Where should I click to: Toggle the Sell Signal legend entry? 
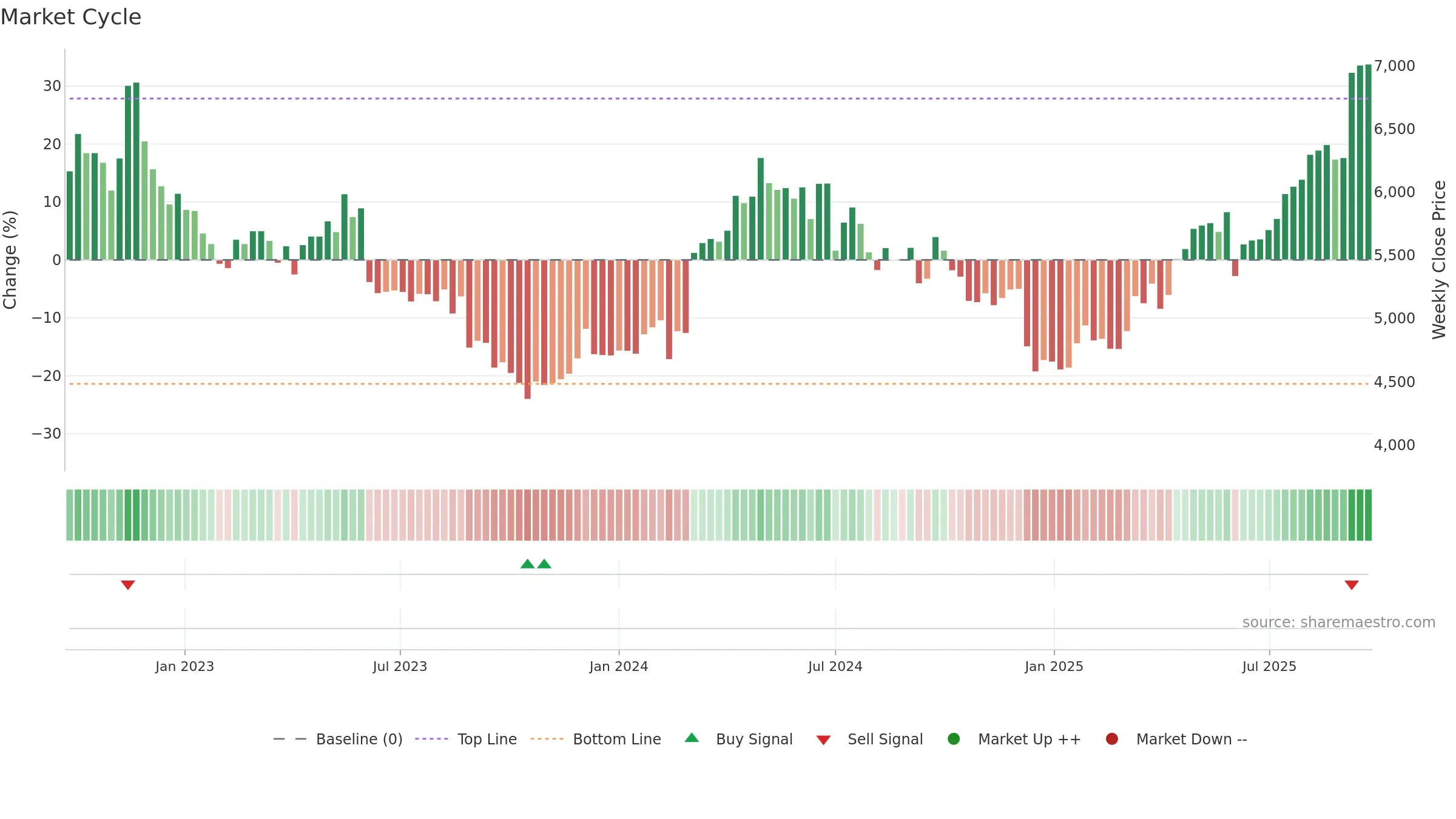tap(869, 739)
